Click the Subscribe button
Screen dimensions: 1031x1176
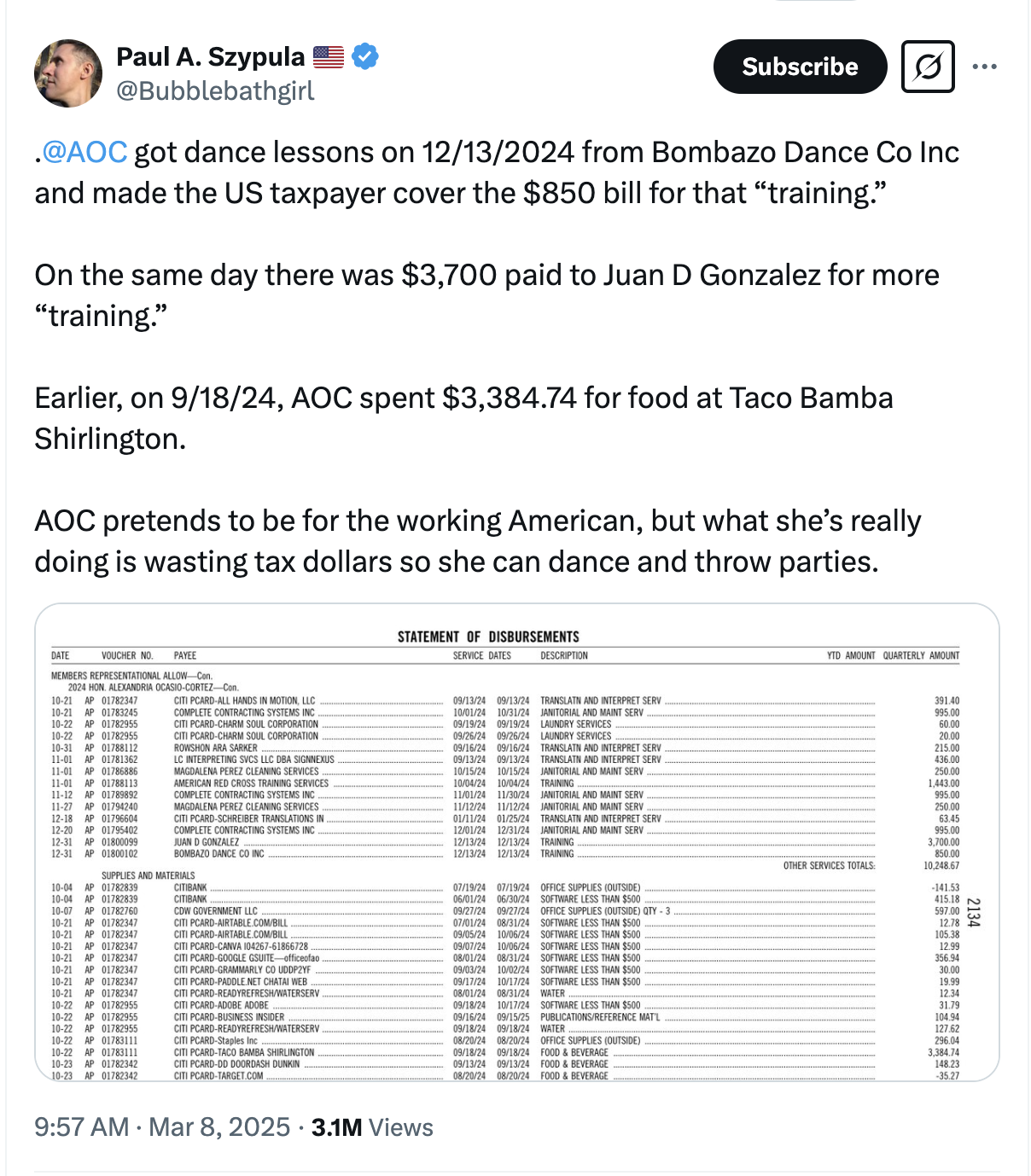coord(800,67)
